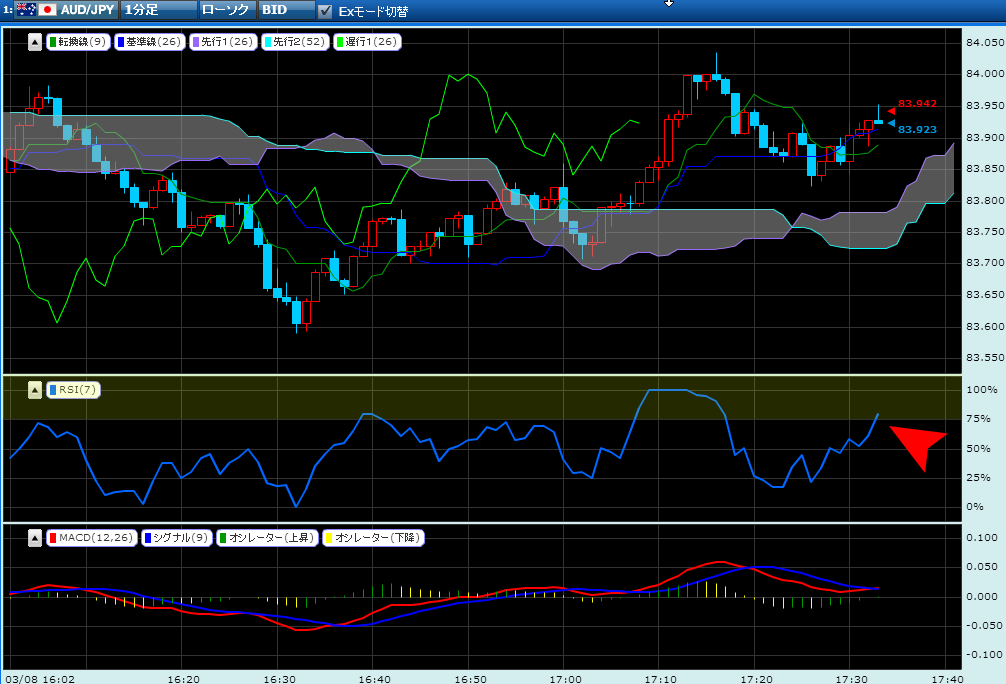This screenshot has height=684, width=1006.
Task: Collapse the RSI panel legend
Action: point(35,390)
